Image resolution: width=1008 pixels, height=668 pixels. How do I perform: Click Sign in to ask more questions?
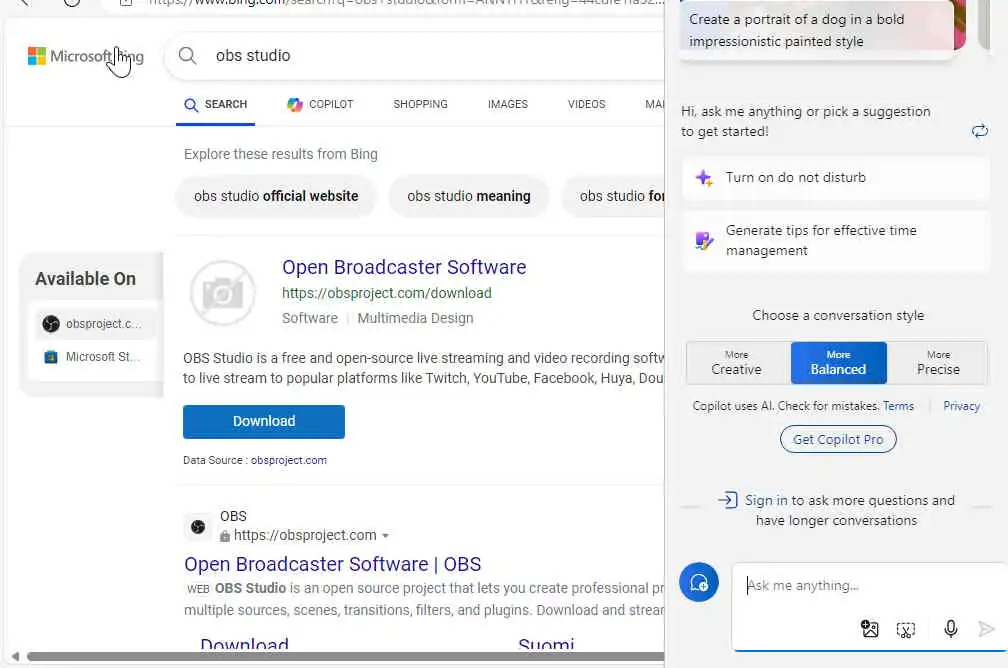point(766,500)
